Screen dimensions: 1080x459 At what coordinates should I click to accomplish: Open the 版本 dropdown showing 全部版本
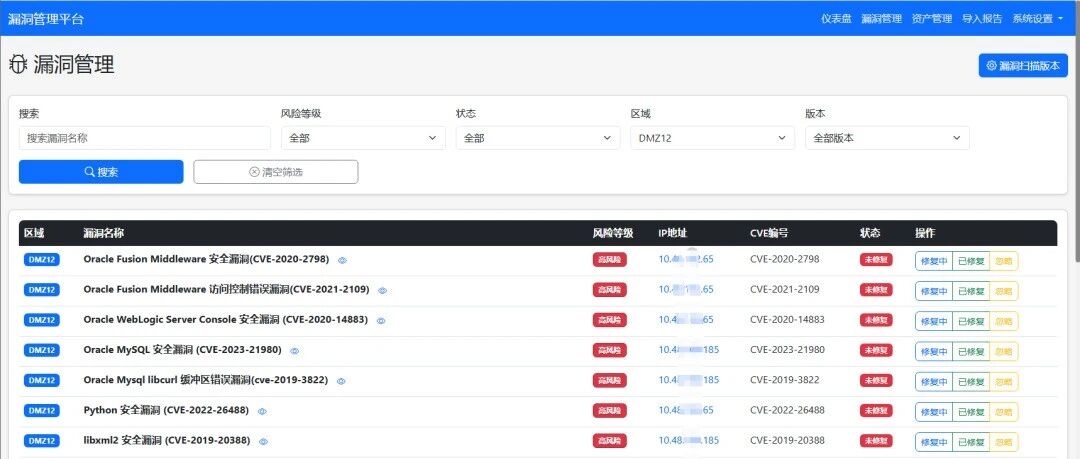[x=887, y=138]
